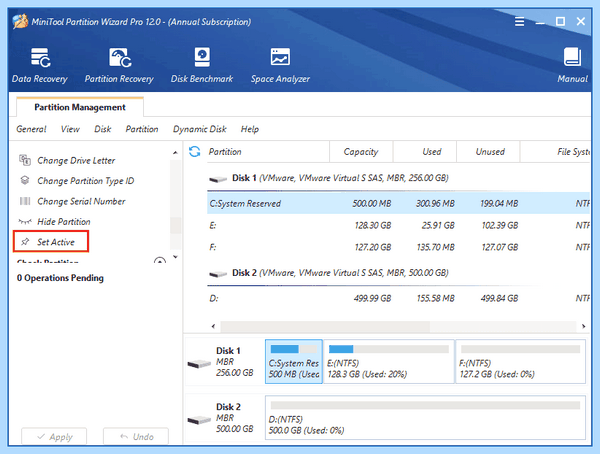Click the Undo button
Image resolution: width=600 pixels, height=454 pixels.
click(136, 436)
